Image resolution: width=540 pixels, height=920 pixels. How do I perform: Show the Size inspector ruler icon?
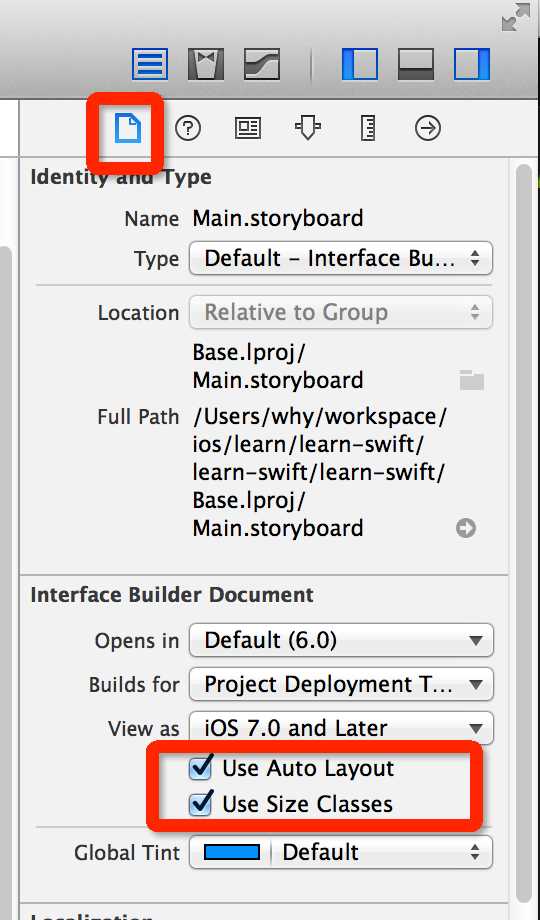click(367, 128)
